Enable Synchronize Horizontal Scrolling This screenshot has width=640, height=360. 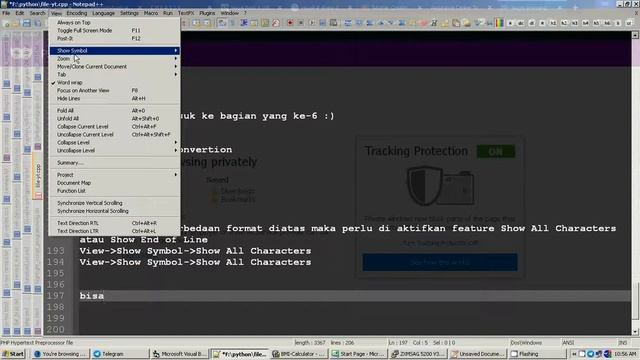coord(114,211)
